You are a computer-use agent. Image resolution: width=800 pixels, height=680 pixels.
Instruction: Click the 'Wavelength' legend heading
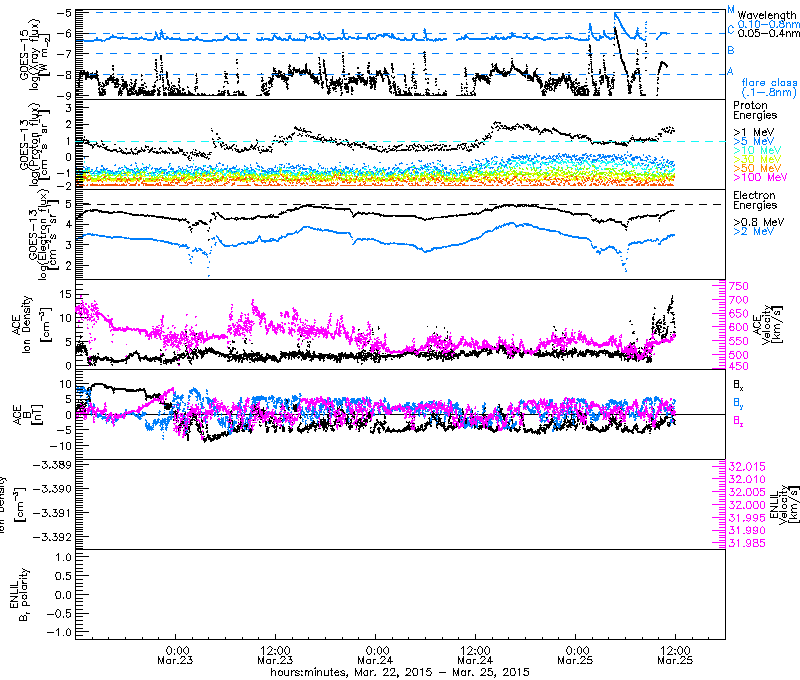pyautogui.click(x=767, y=15)
